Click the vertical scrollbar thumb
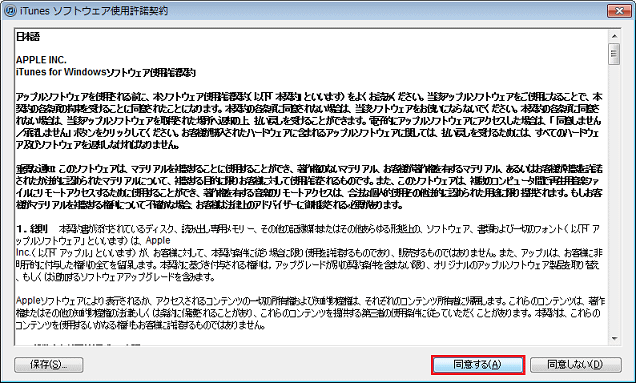 [x=615, y=54]
